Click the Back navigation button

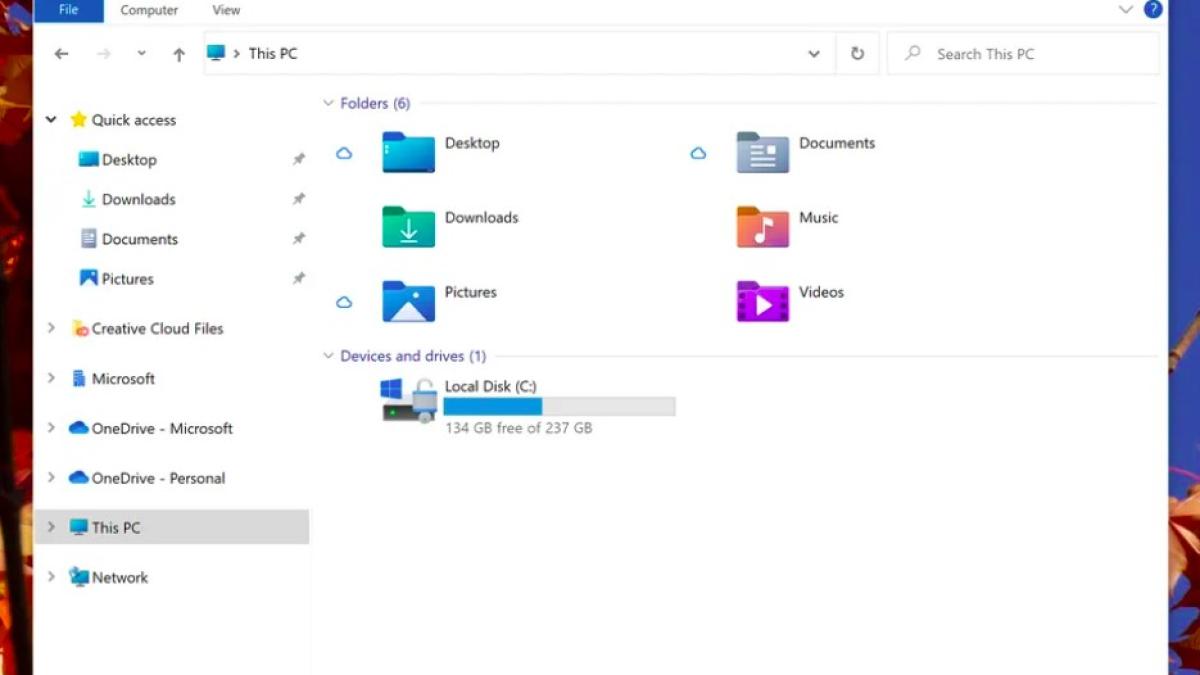click(61, 54)
